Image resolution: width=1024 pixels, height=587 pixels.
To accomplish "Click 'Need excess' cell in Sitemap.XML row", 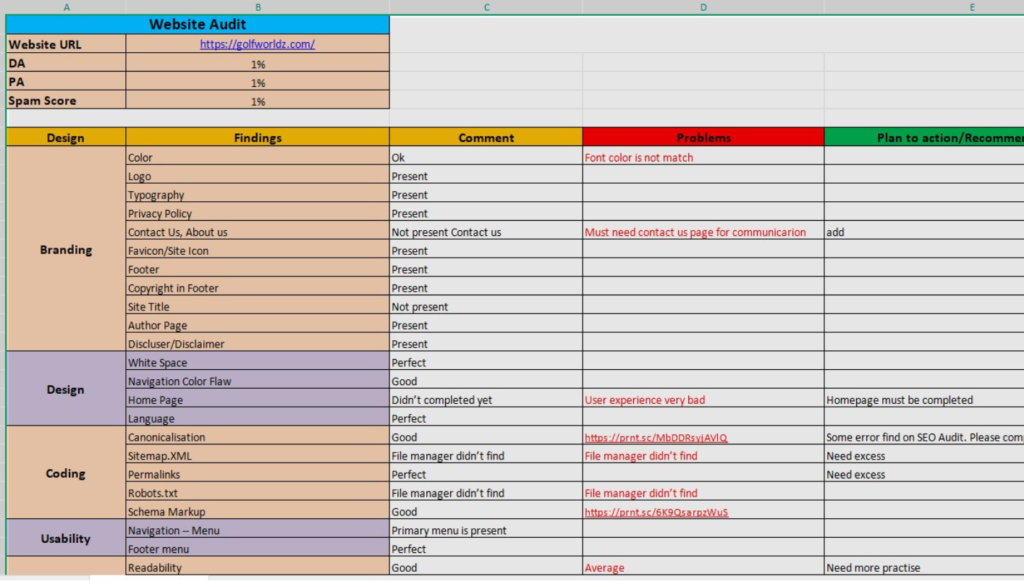I will click(x=924, y=456).
